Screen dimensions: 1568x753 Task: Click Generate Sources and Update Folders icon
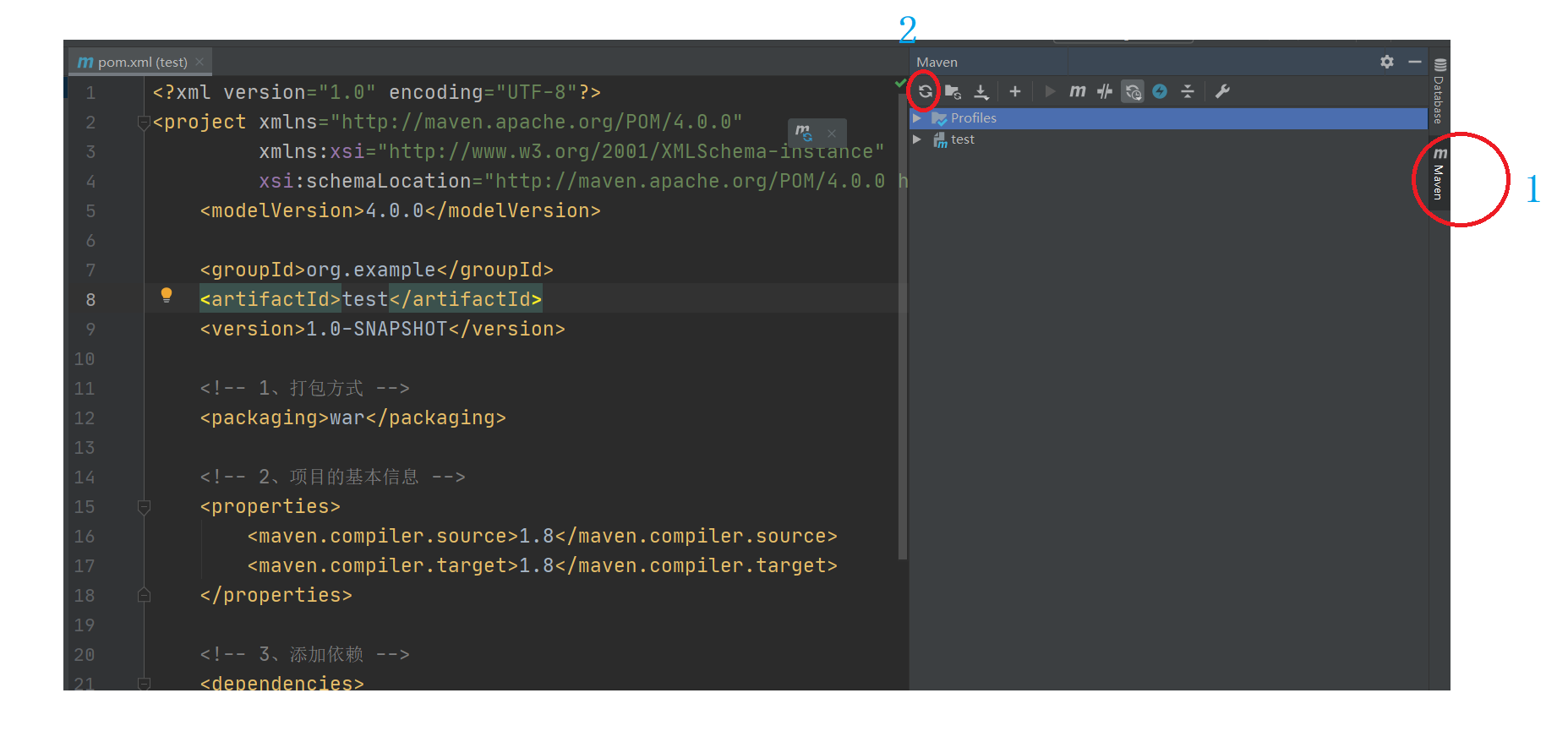click(x=953, y=91)
